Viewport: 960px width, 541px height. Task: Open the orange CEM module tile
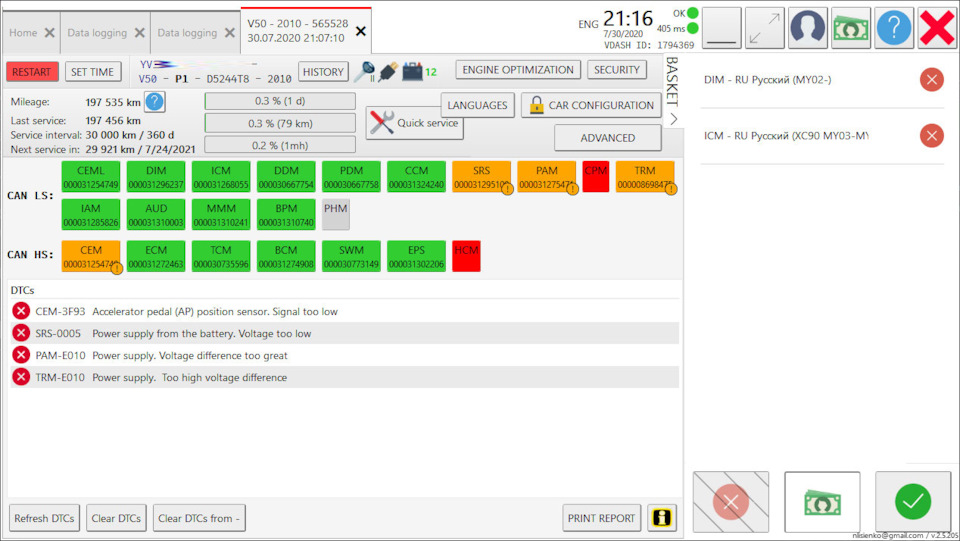coord(91,256)
